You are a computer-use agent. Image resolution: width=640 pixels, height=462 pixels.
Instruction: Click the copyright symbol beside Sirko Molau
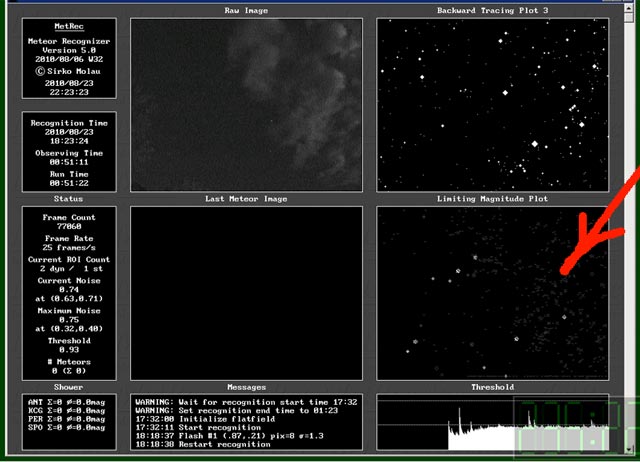[x=41, y=71]
